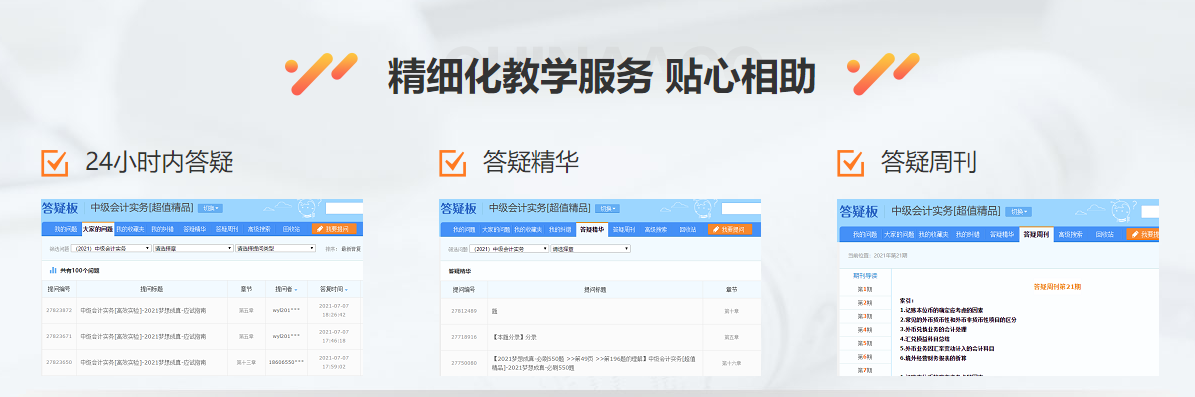Open 切换 dropdown in 24小时内答疑 panel
Screen dimensions: 1195x397
click(x=210, y=208)
